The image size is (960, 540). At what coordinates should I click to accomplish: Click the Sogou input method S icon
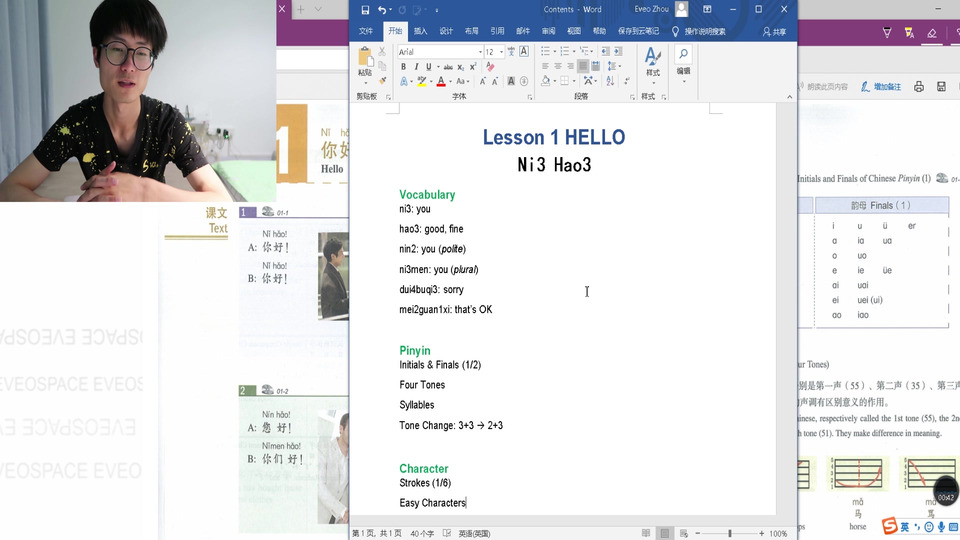point(890,526)
